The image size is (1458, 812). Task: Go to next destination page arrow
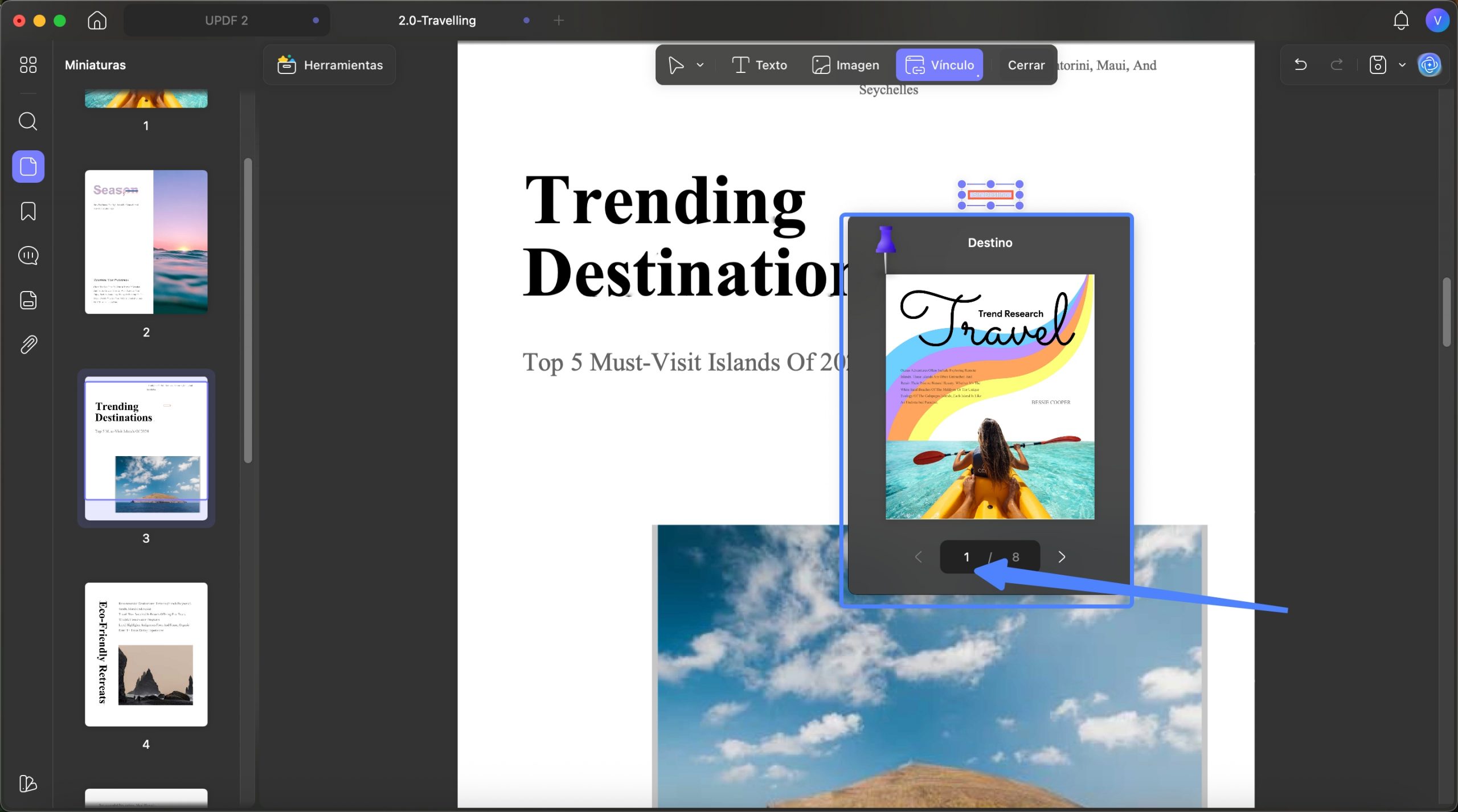[x=1062, y=557]
